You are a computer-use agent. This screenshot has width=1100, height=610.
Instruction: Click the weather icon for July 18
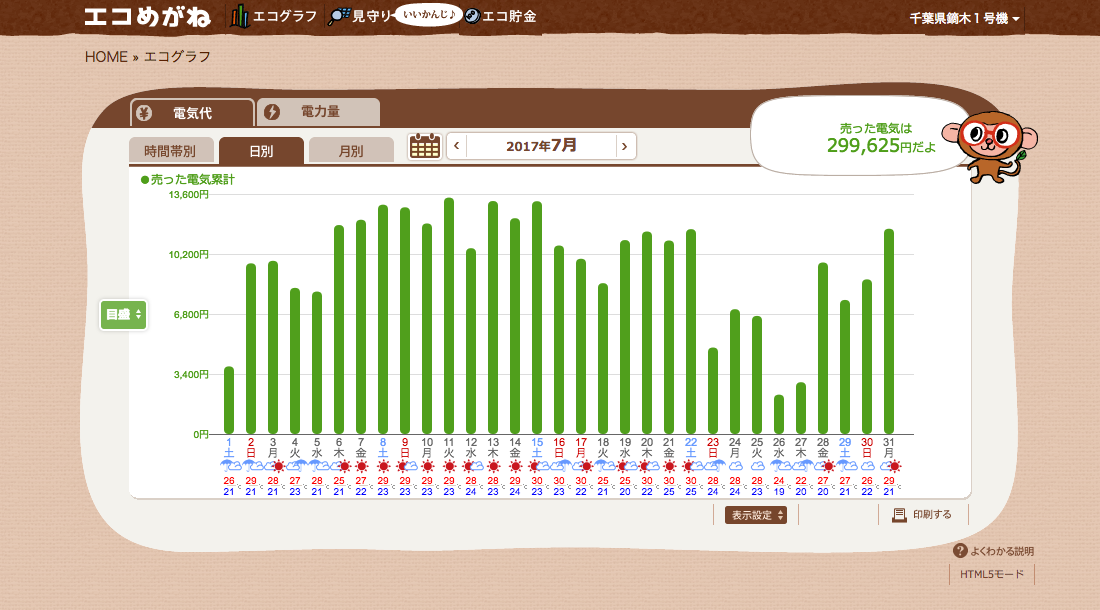click(605, 465)
